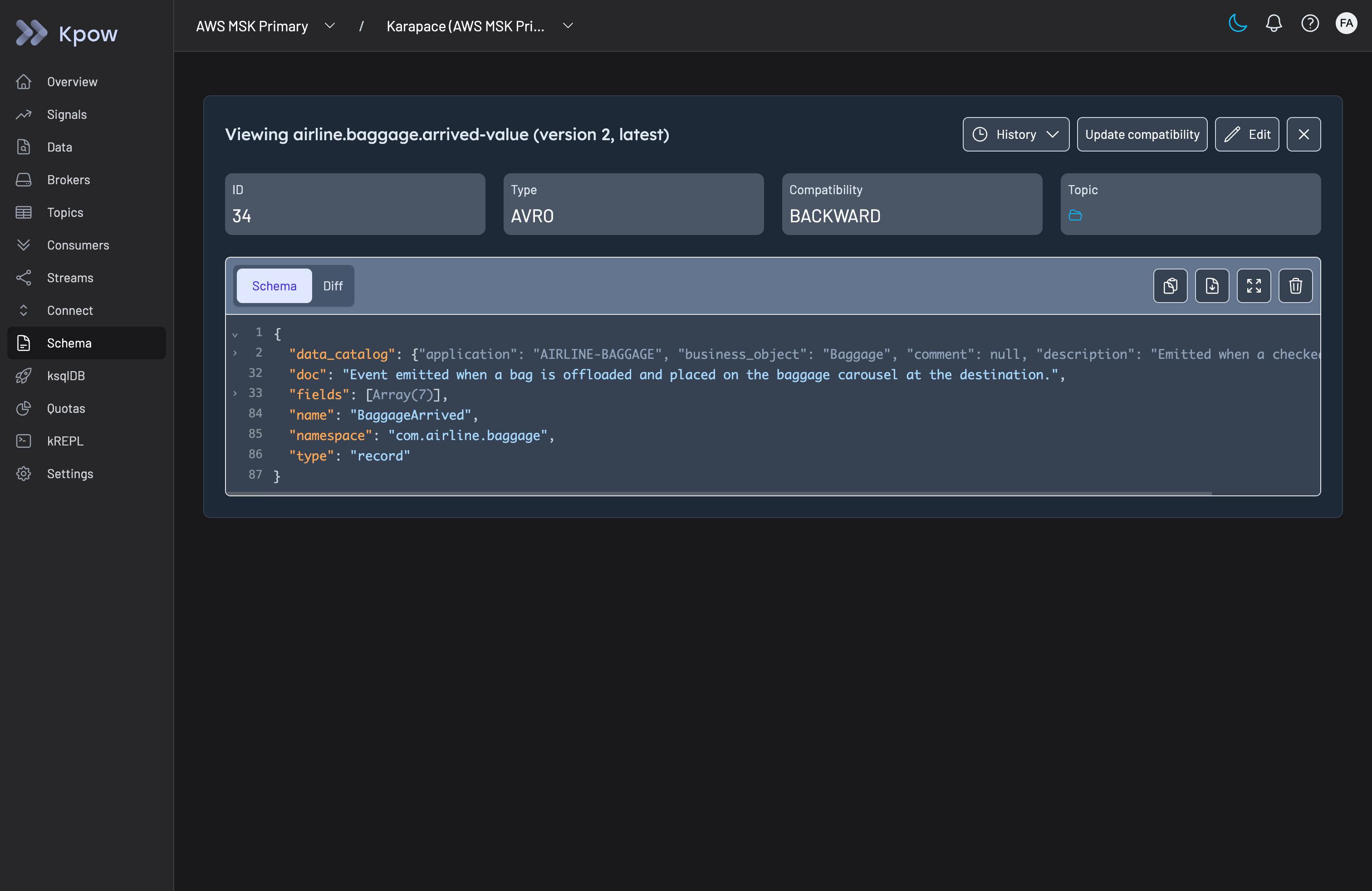The width and height of the screenshot is (1372, 891).
Task: Copy the schema to clipboard
Action: pos(1170,286)
